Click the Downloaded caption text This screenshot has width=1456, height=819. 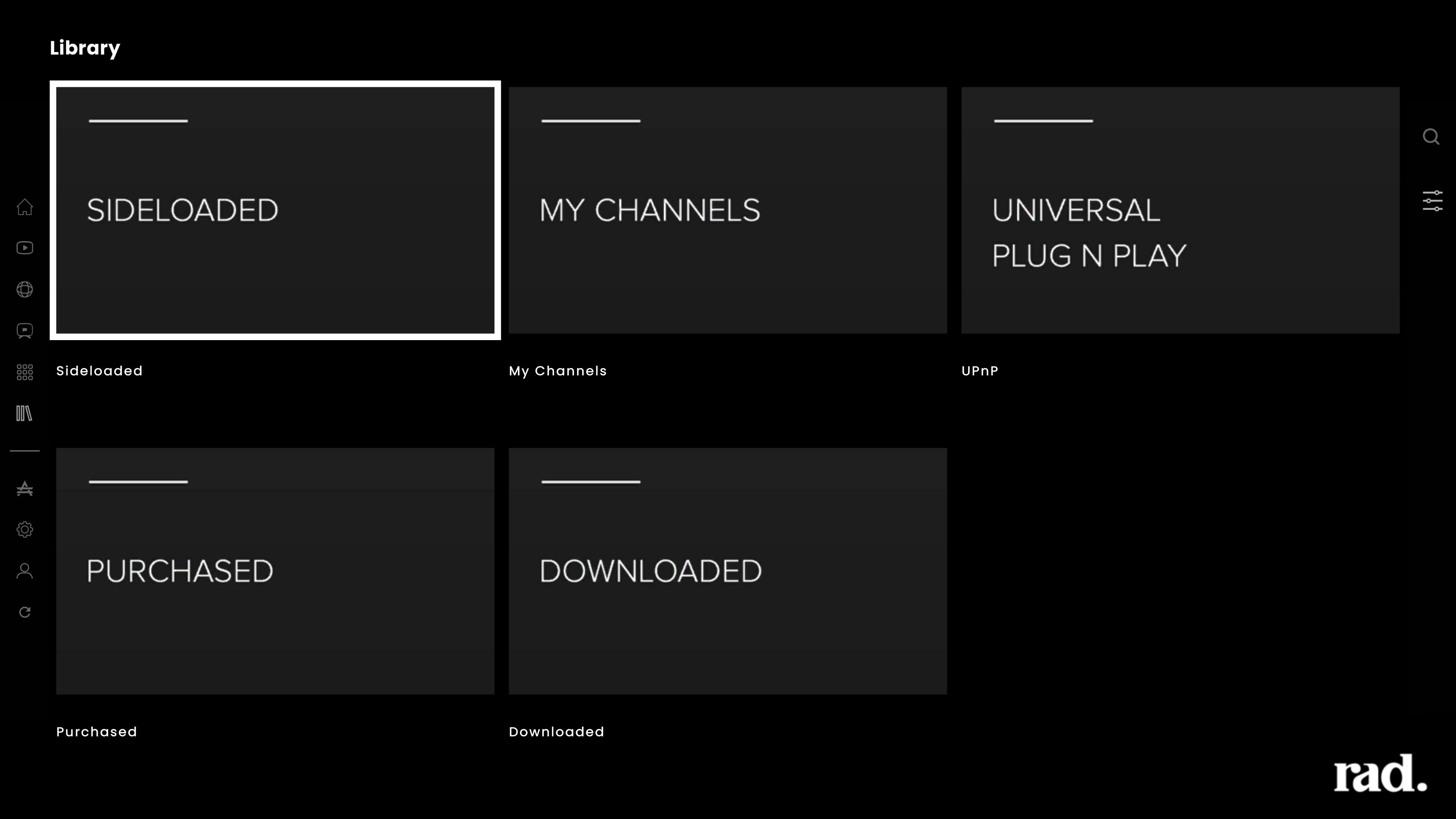click(557, 732)
